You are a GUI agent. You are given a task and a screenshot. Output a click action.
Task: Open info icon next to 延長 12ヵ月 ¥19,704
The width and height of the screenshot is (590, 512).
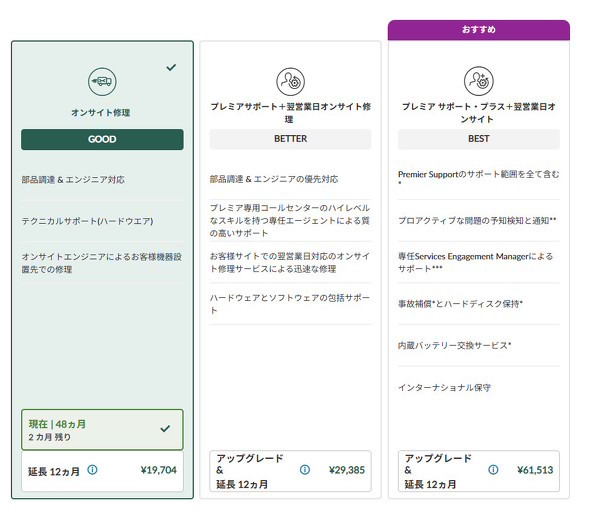point(92,470)
